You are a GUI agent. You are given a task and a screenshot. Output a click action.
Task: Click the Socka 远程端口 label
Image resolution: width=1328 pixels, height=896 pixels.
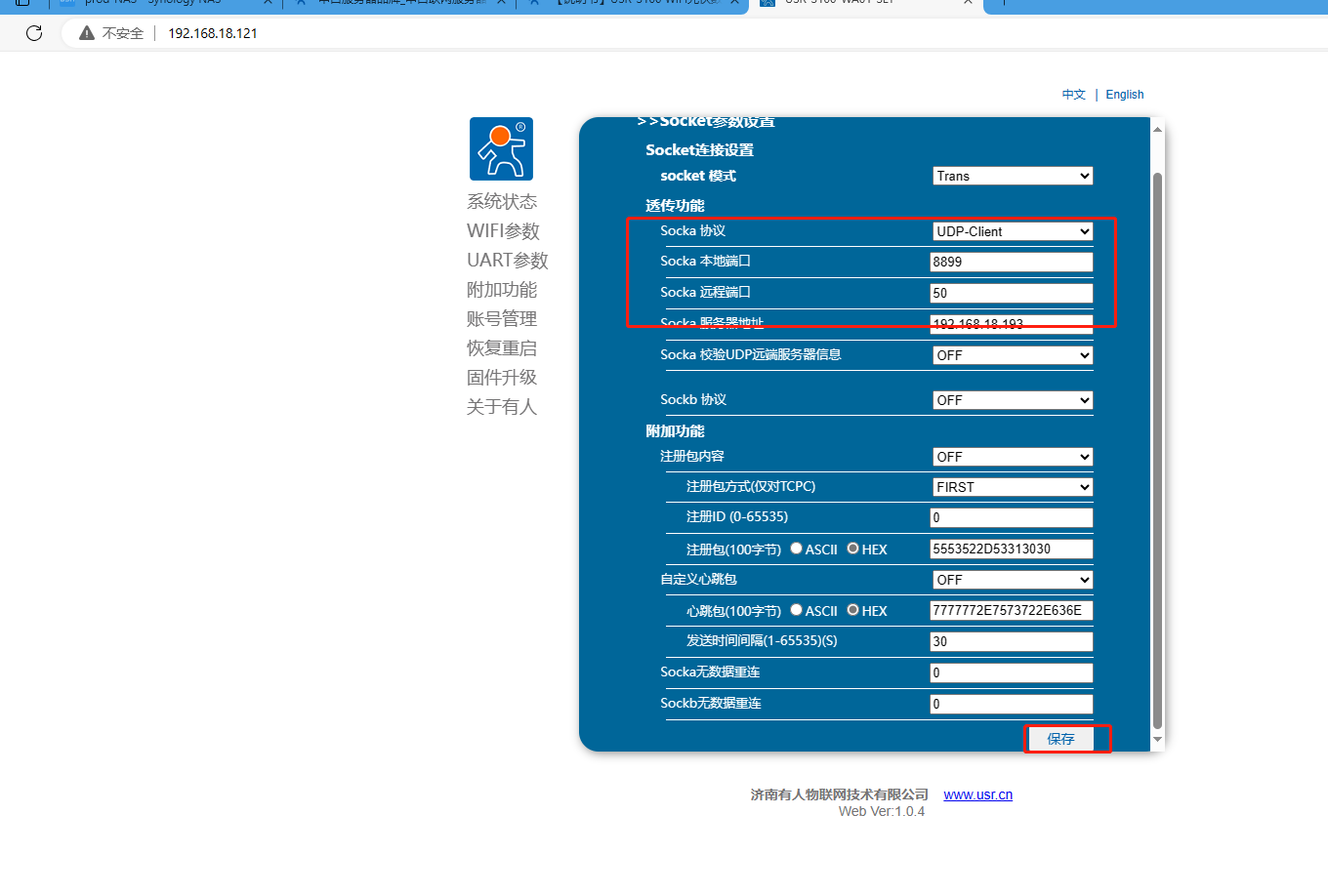click(x=705, y=293)
